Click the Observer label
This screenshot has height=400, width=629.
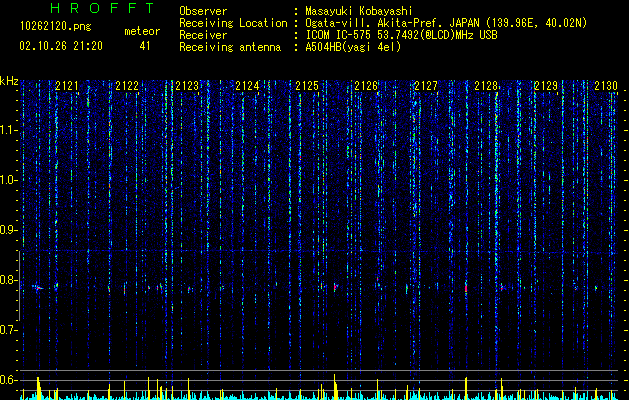203,11
